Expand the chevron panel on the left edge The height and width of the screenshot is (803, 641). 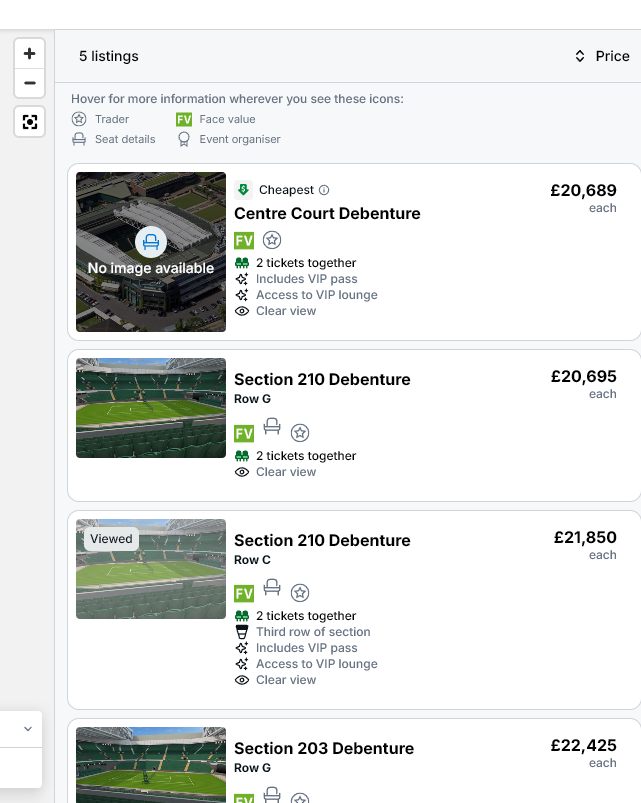(28, 729)
